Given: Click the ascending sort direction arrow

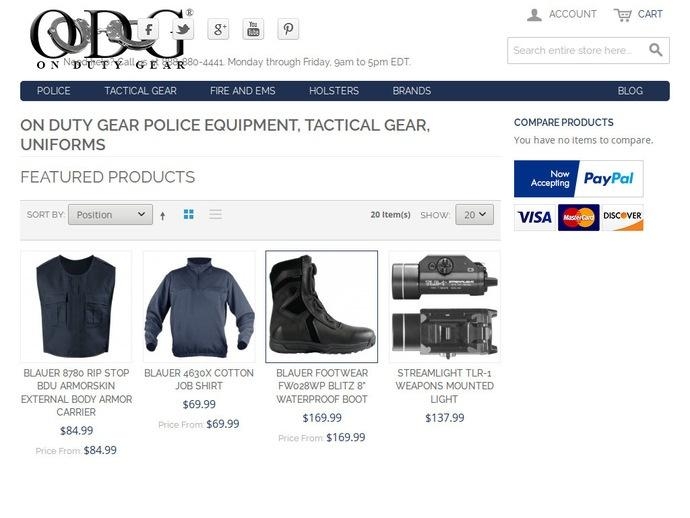Looking at the screenshot, I should pyautogui.click(x=163, y=215).
